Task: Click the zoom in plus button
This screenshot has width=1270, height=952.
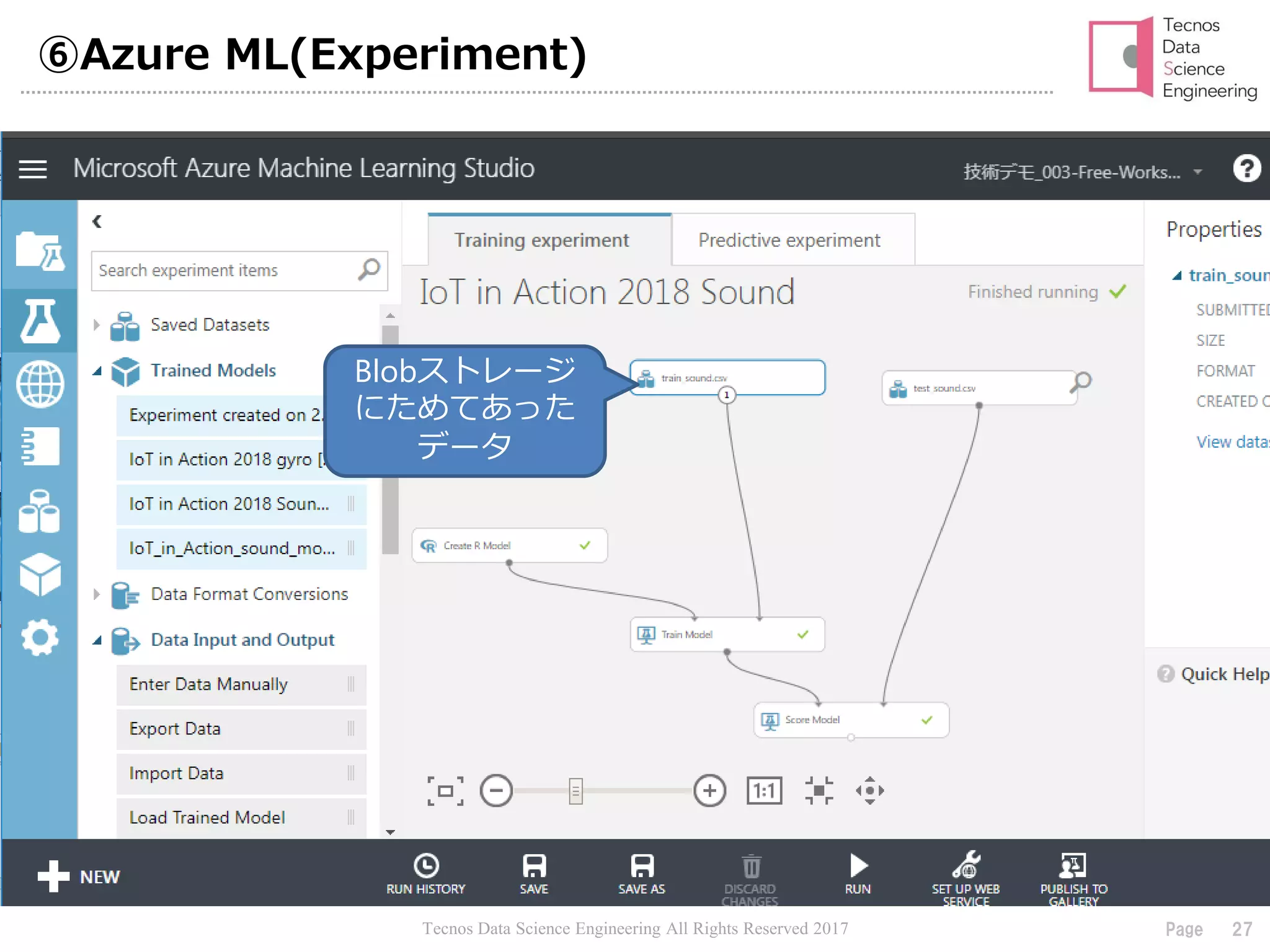Action: coord(710,791)
